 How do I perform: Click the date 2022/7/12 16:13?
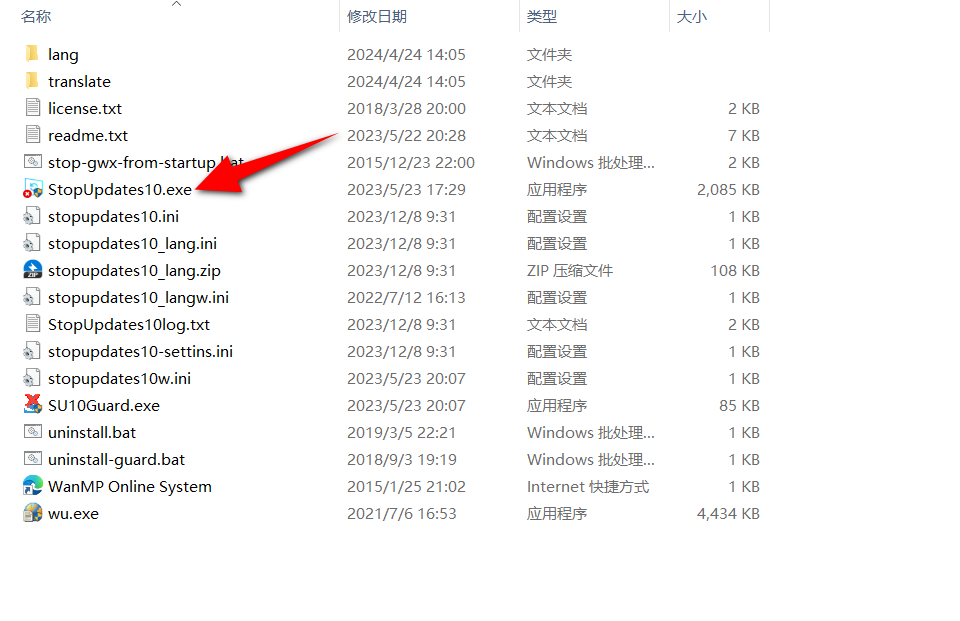point(407,298)
